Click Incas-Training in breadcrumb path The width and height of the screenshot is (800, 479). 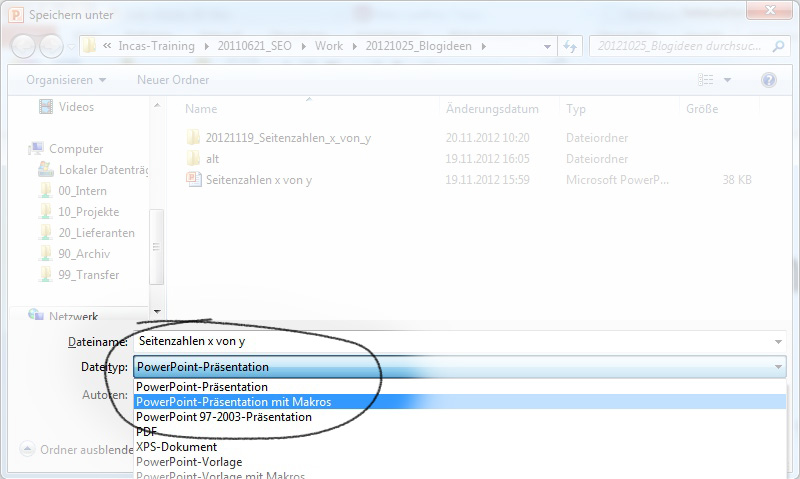tap(156, 46)
